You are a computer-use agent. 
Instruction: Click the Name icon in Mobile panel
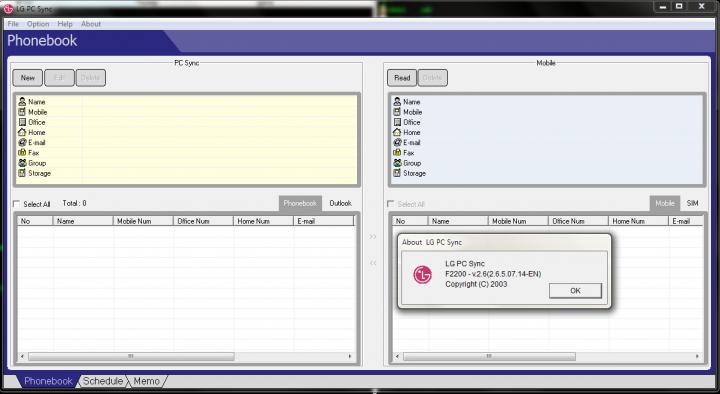coord(397,101)
